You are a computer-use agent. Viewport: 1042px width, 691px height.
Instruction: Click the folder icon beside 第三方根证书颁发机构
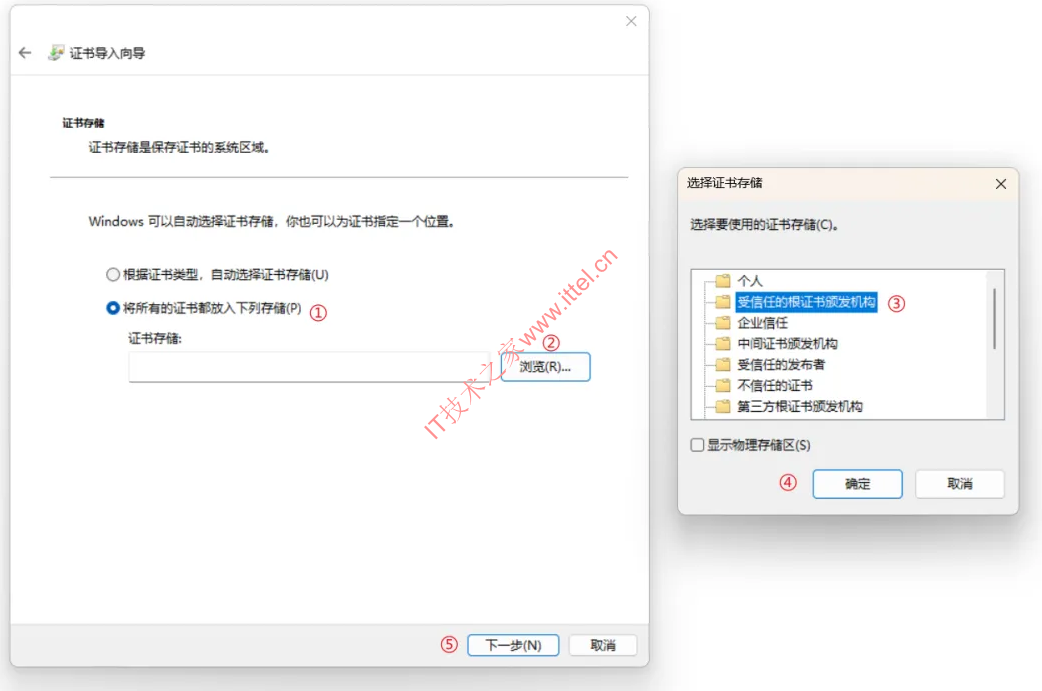(x=723, y=407)
